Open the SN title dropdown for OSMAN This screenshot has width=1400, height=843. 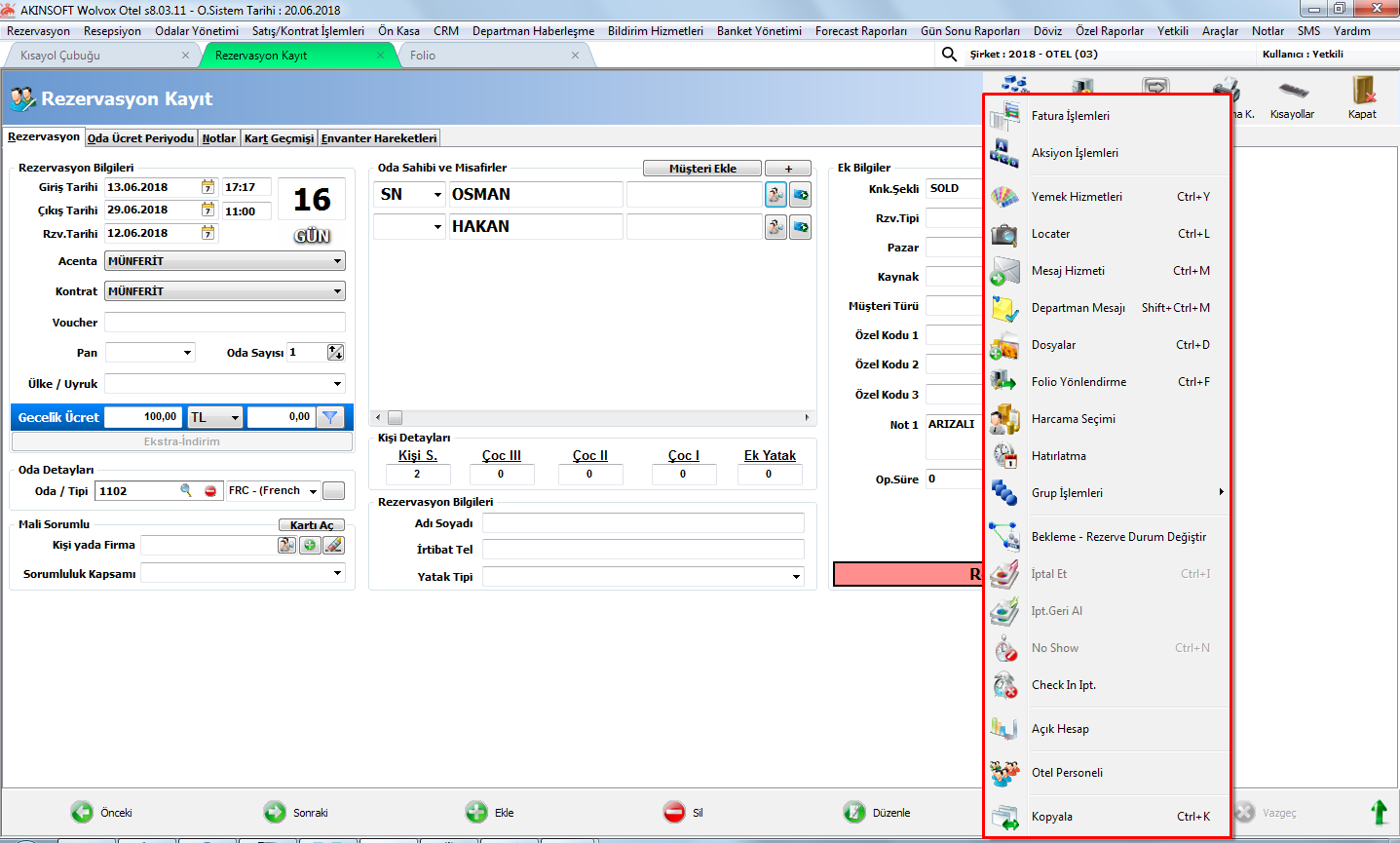click(x=437, y=195)
